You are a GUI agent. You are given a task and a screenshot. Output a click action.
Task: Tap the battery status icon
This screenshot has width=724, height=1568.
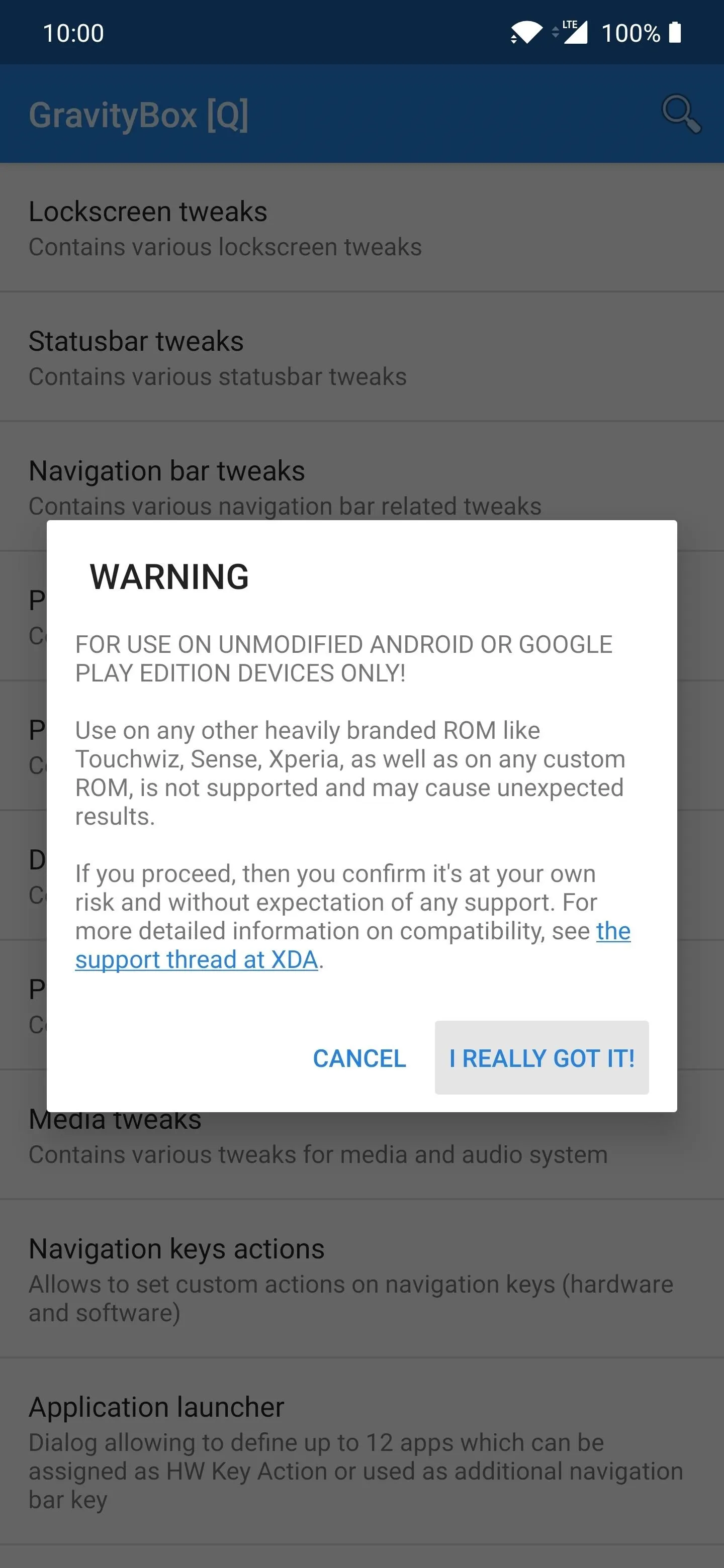coord(674,32)
